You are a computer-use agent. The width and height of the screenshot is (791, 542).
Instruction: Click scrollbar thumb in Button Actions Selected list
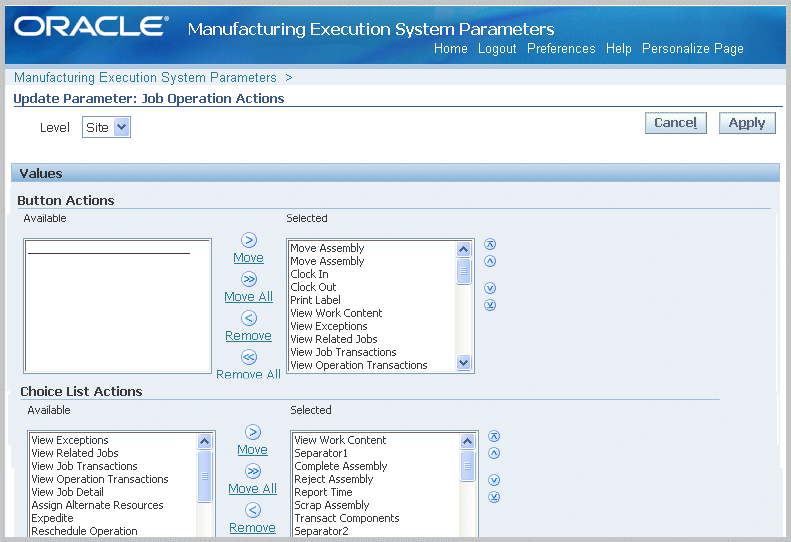tap(463, 272)
